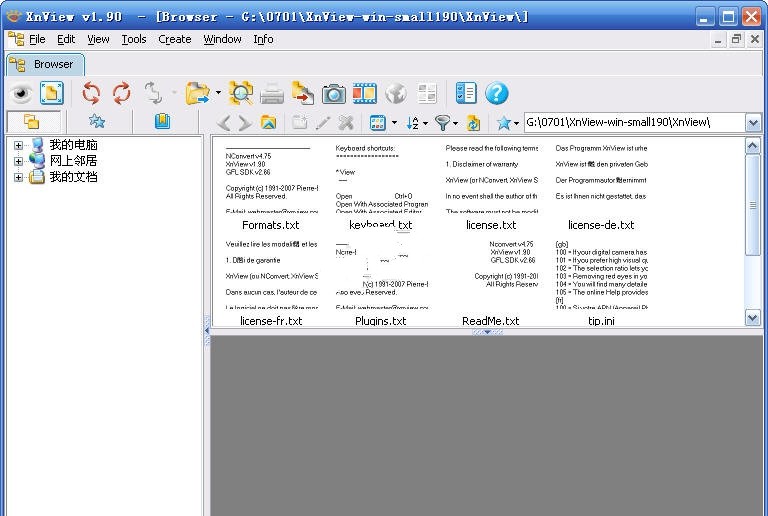Viewport: 768px width, 516px height.
Task: Click the Refresh folder icon
Action: click(x=473, y=122)
